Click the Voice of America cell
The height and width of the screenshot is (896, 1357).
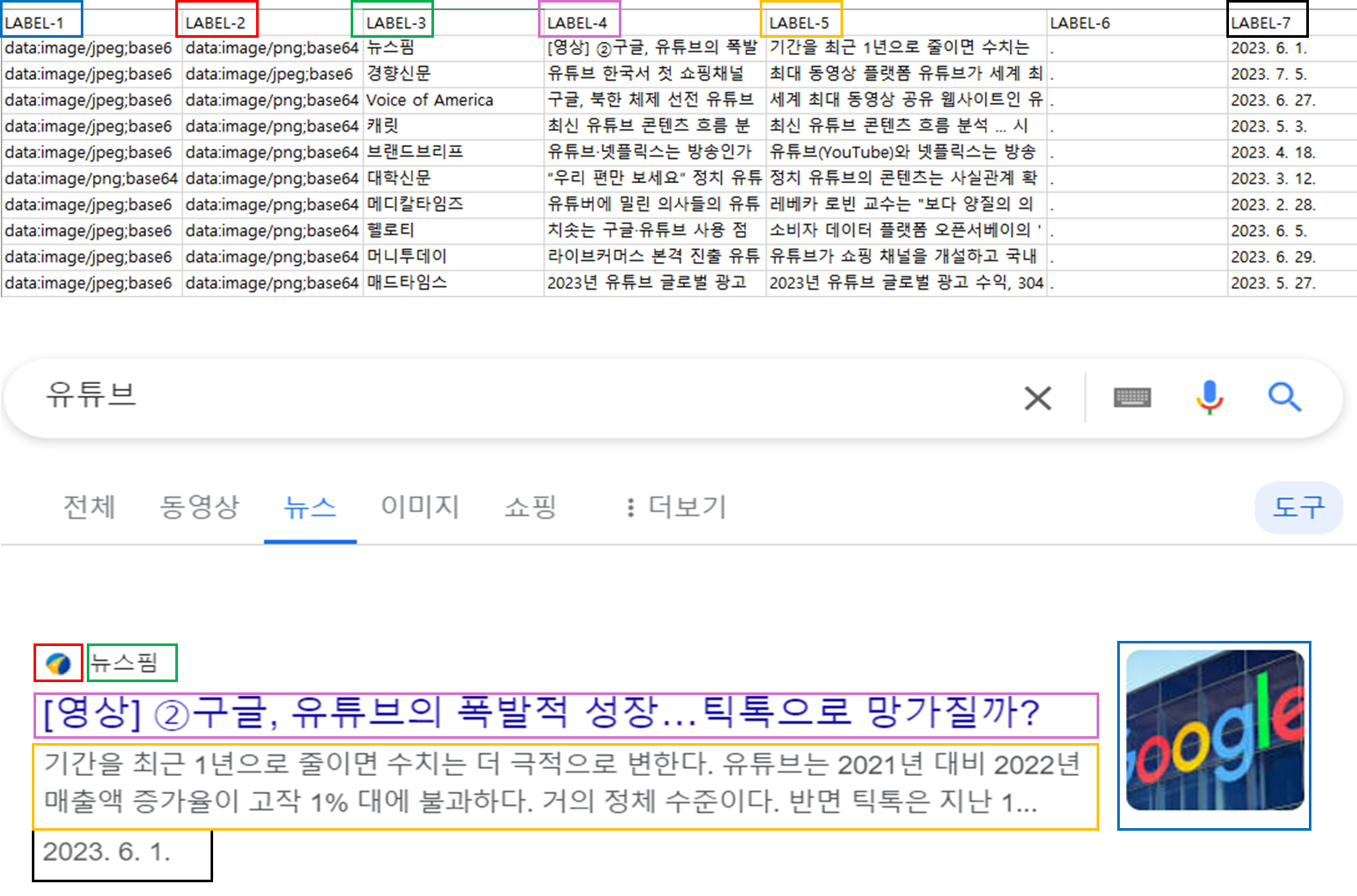pos(453,100)
